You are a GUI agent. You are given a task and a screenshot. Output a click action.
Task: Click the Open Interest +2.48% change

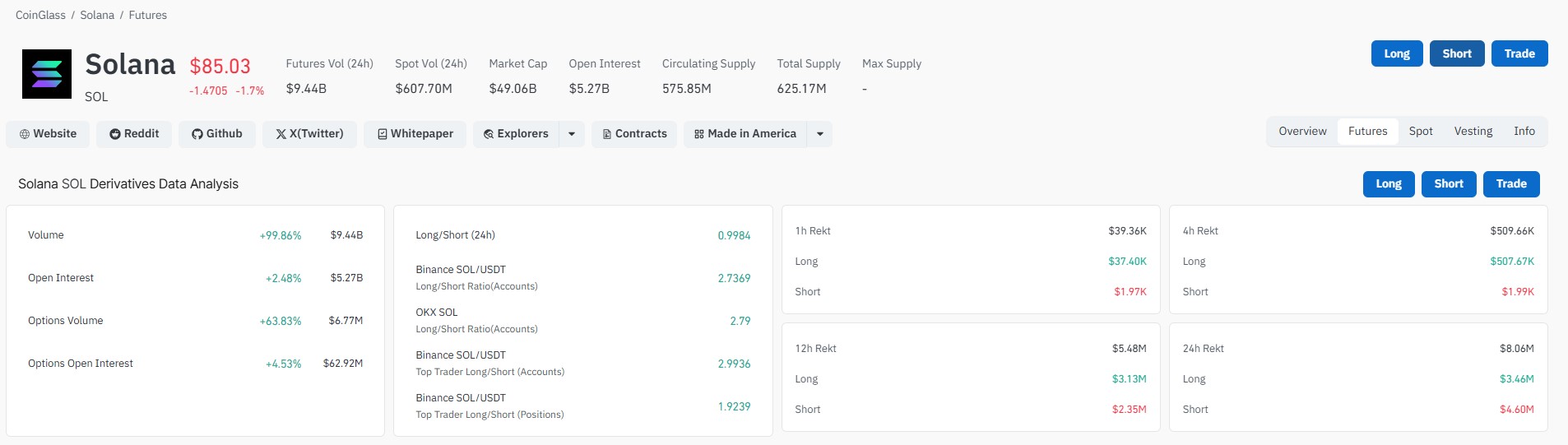[283, 278]
